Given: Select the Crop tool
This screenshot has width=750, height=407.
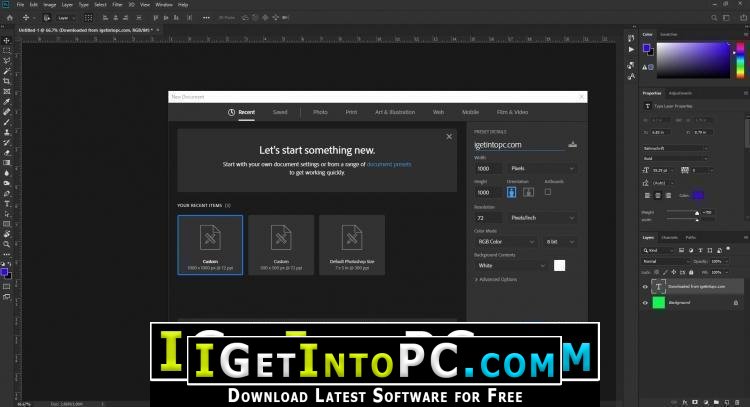Looking at the screenshot, I should pyautogui.click(x=7, y=81).
